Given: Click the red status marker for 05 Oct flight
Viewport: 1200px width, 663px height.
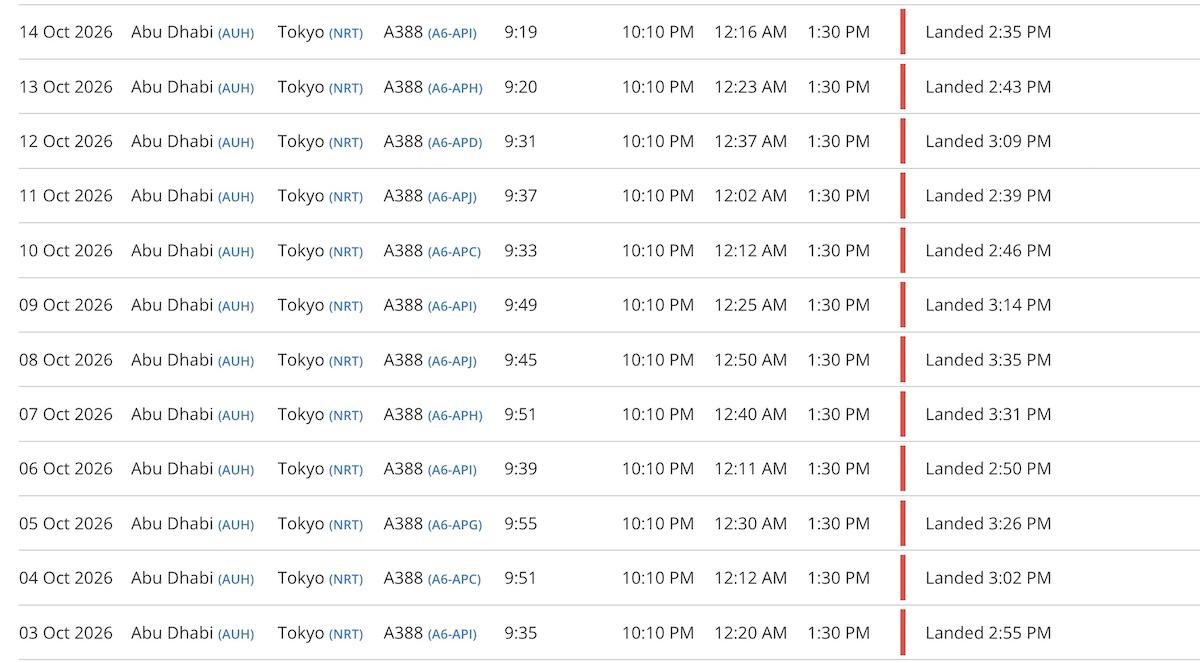Looking at the screenshot, I should (903, 523).
